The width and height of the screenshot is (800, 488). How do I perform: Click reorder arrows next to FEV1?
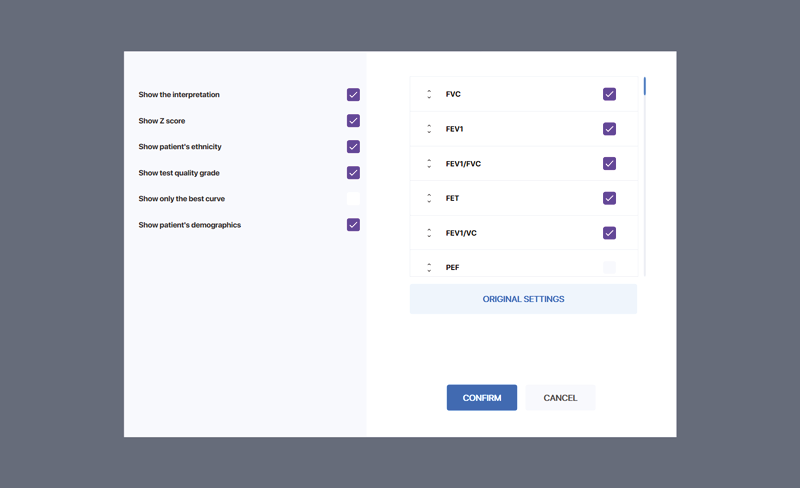coord(429,129)
